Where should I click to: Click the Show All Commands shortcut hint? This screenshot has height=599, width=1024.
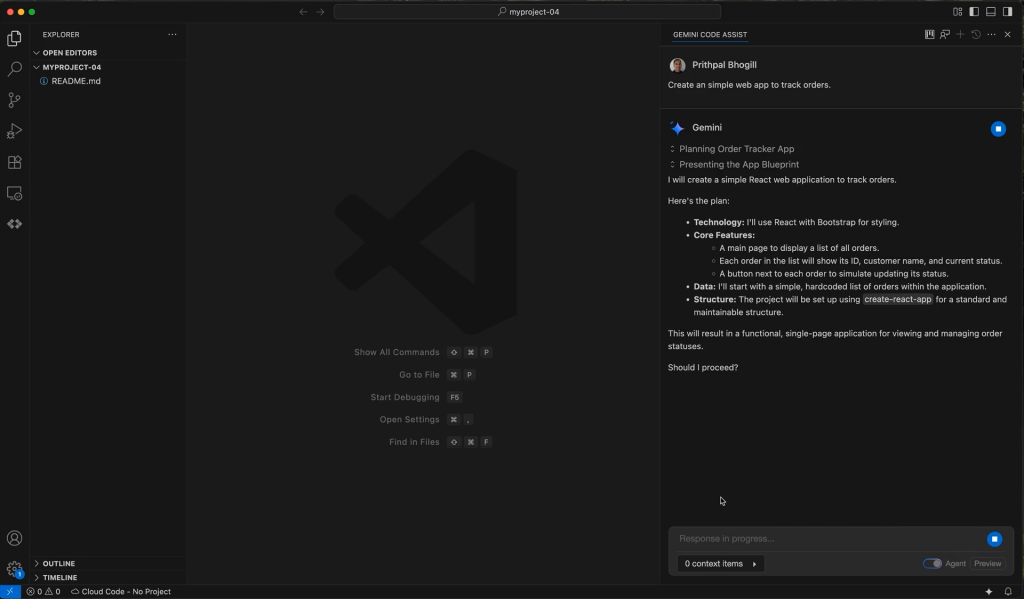coord(423,352)
